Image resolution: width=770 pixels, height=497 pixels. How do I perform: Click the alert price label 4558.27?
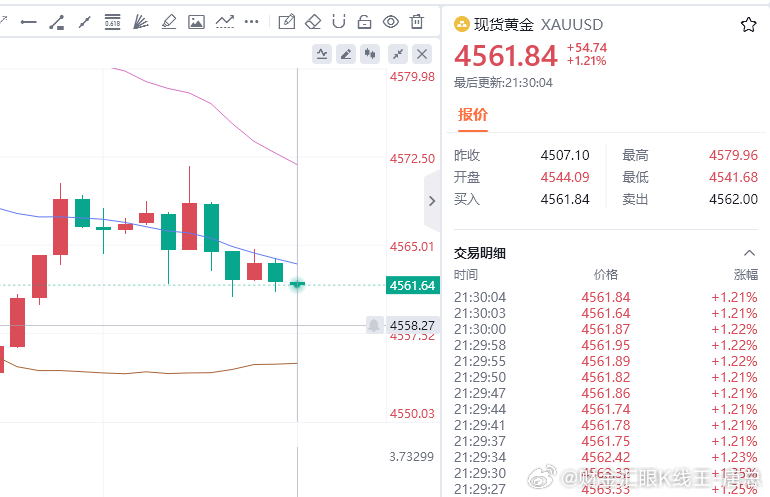point(412,325)
